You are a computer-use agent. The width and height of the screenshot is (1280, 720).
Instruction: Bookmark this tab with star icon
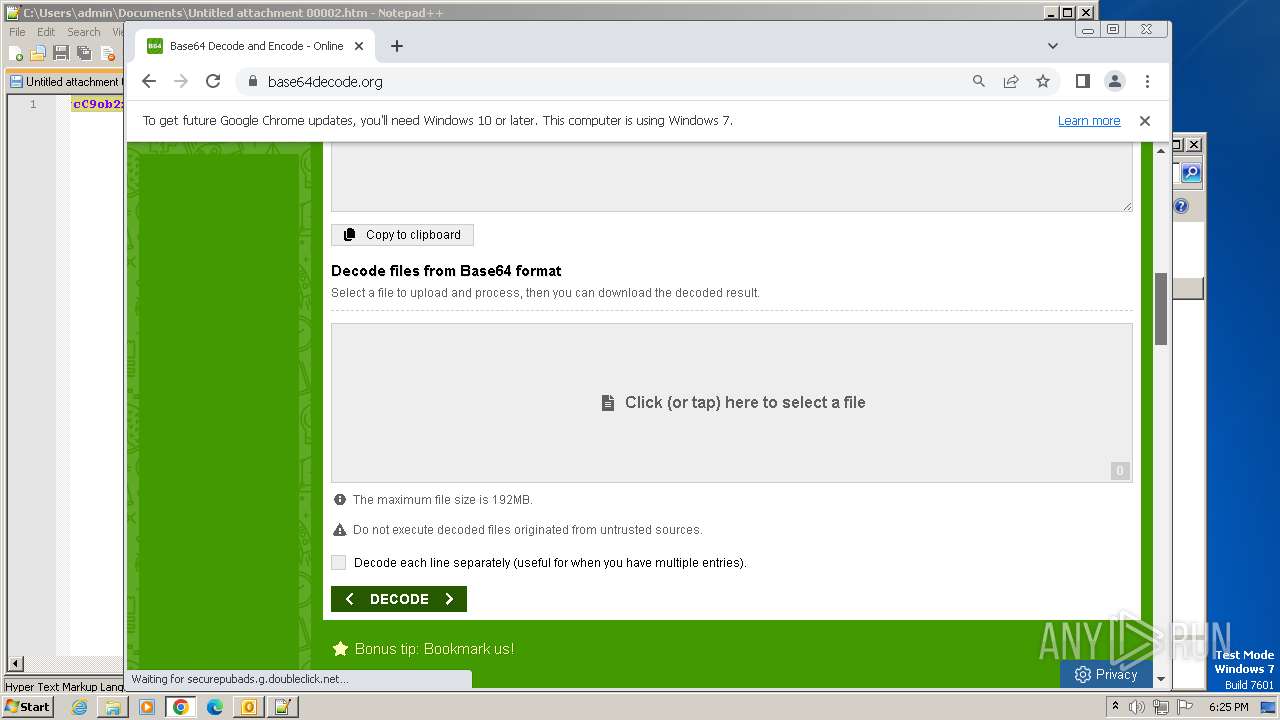tap(1043, 82)
